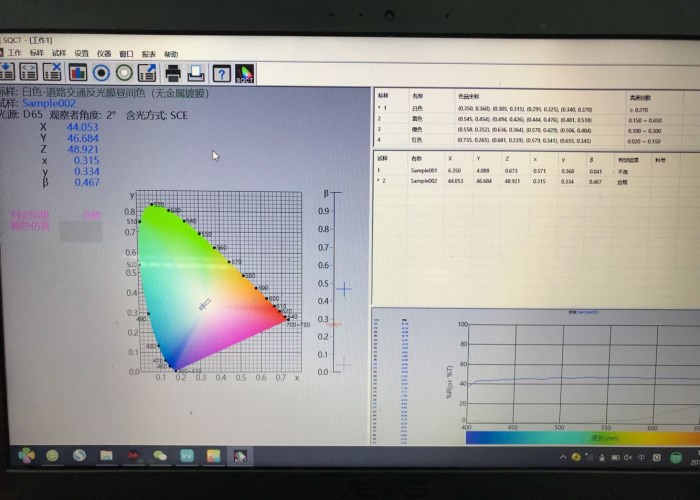Open print preview from the toolbar icon

click(196, 73)
